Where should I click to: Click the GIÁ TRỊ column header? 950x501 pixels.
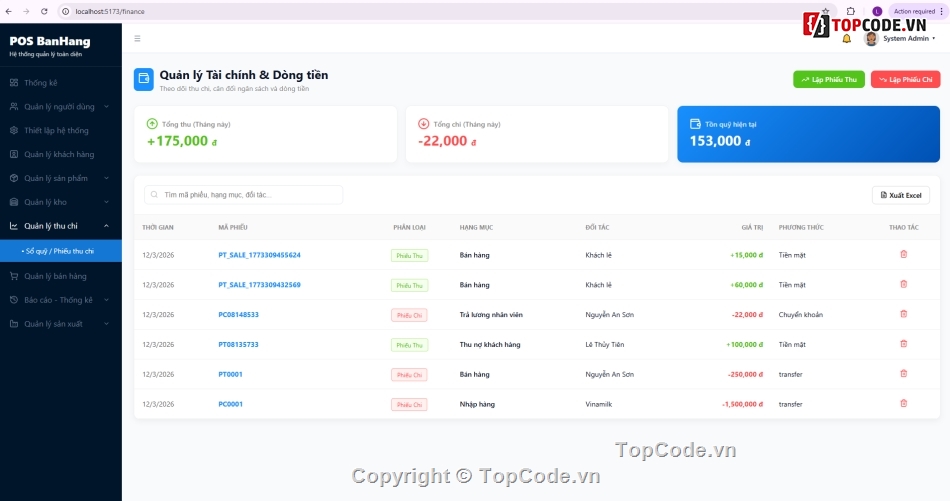point(752,227)
